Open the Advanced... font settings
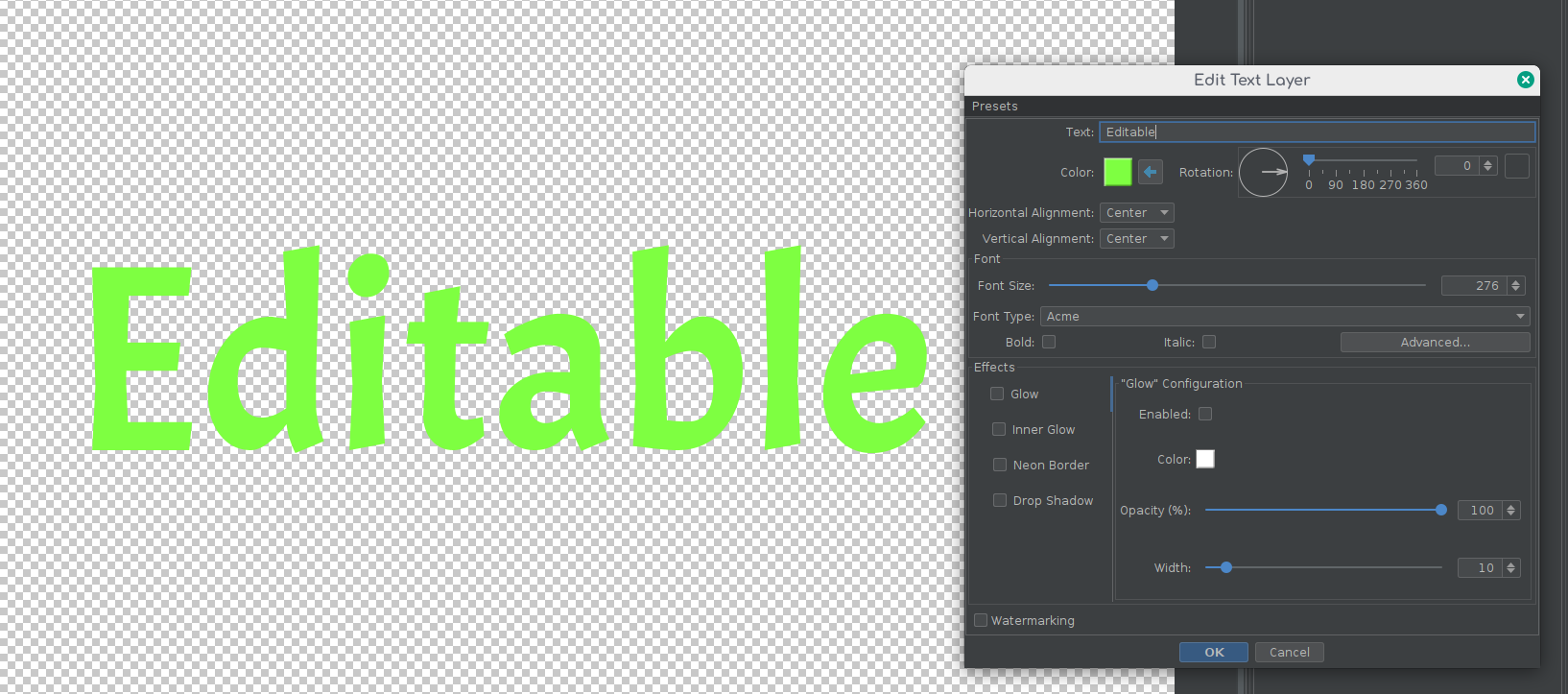 [x=1435, y=343]
